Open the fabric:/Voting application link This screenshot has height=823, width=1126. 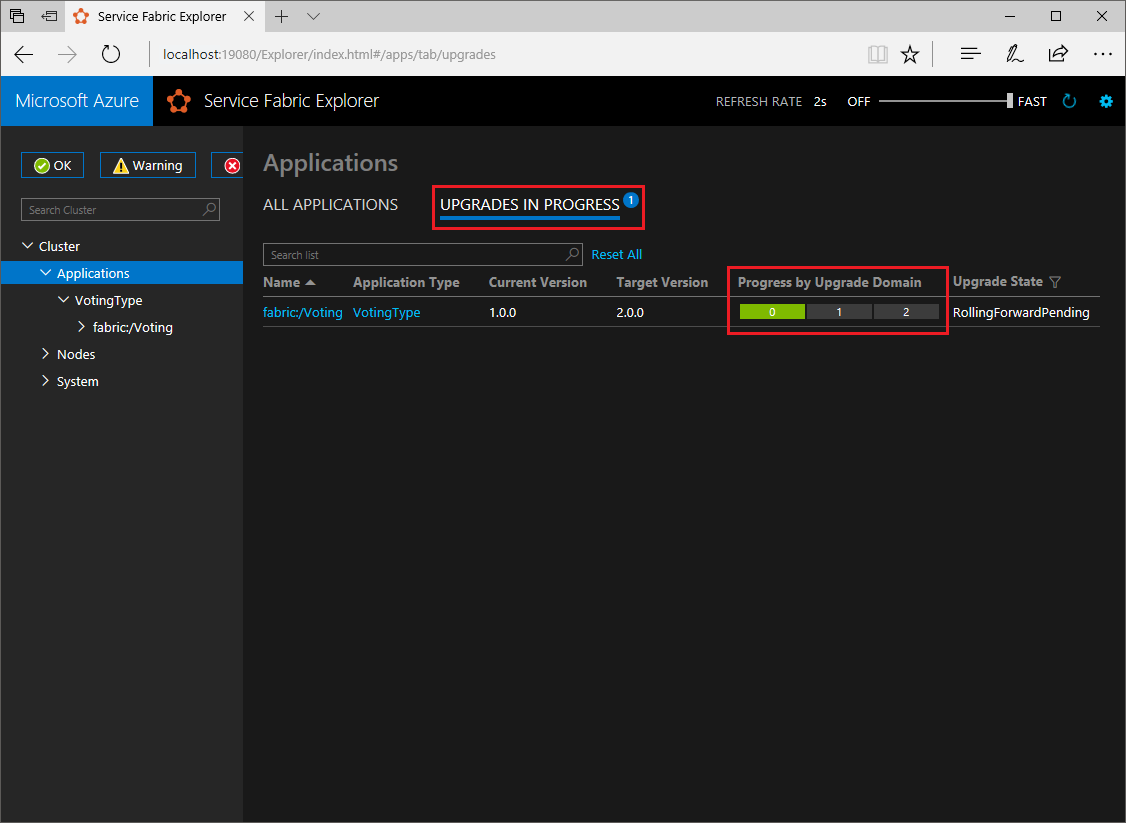(302, 311)
